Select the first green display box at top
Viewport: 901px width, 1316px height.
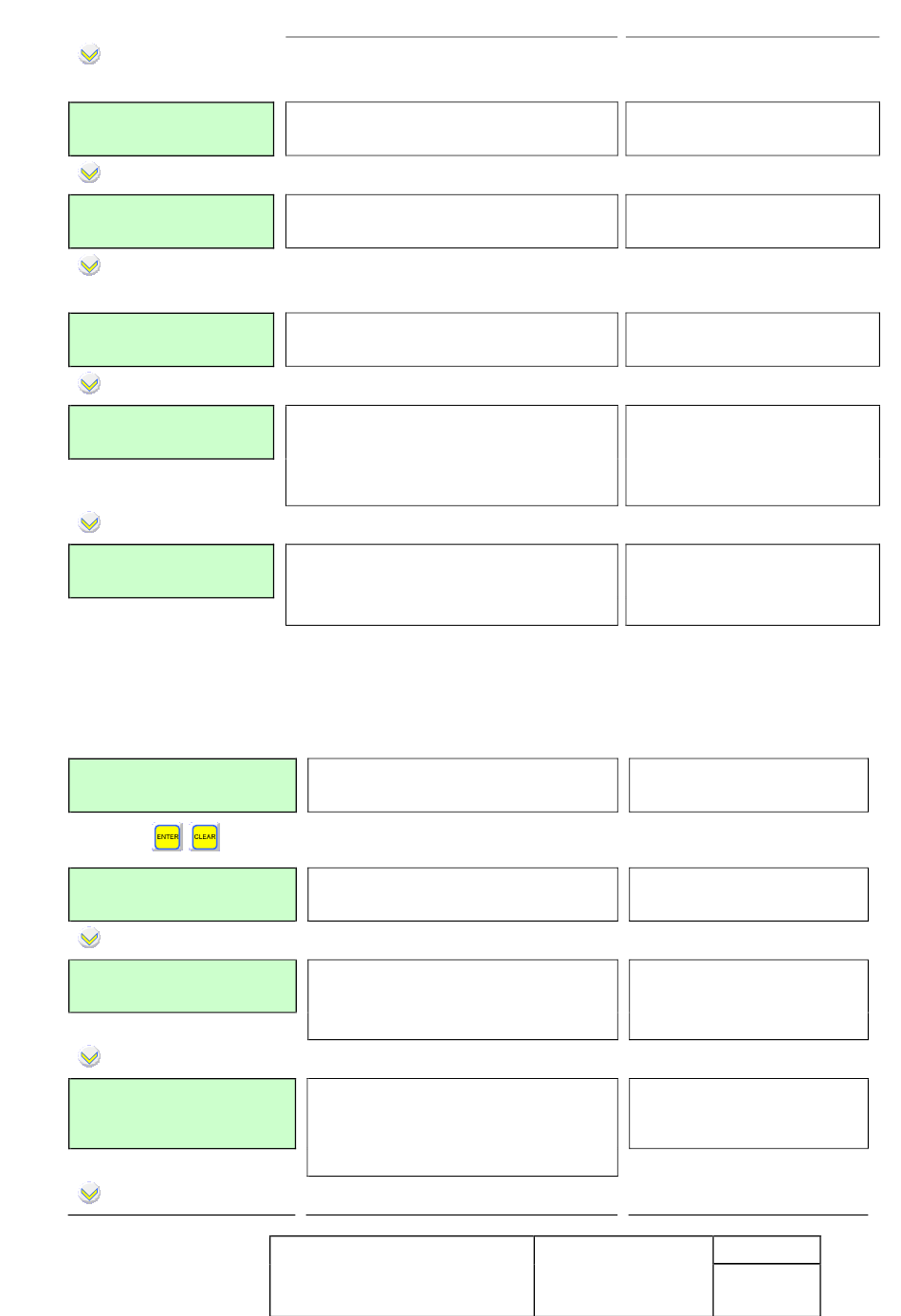pos(171,129)
